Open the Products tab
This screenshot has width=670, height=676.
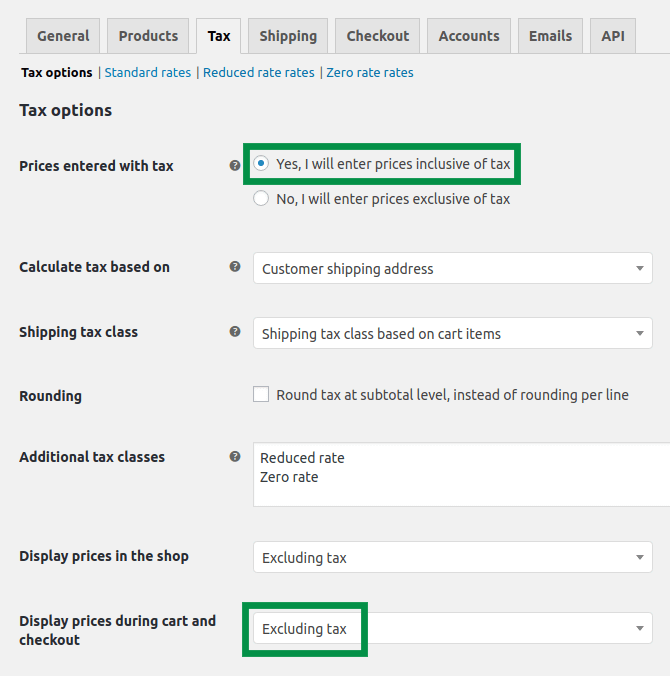pyautogui.click(x=148, y=36)
